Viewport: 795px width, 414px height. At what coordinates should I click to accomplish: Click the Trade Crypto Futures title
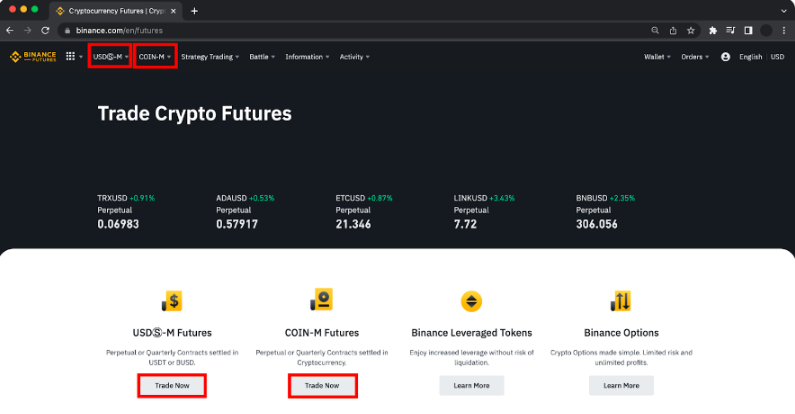195,114
